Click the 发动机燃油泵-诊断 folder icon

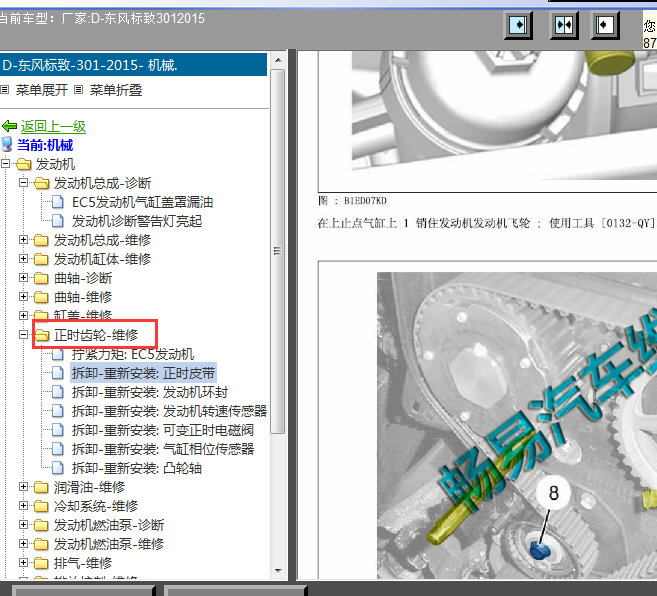coord(41,525)
